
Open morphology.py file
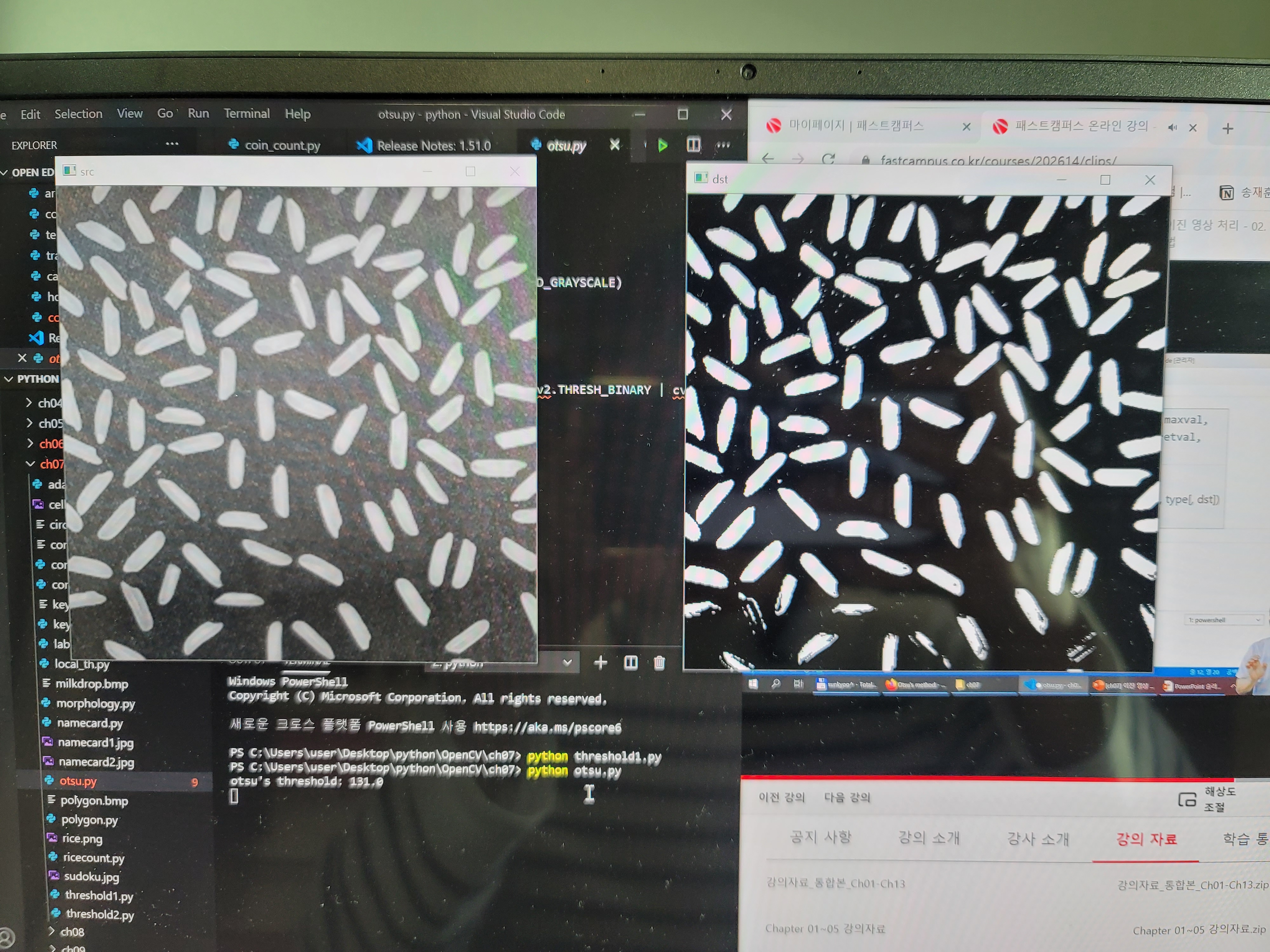click(x=88, y=703)
